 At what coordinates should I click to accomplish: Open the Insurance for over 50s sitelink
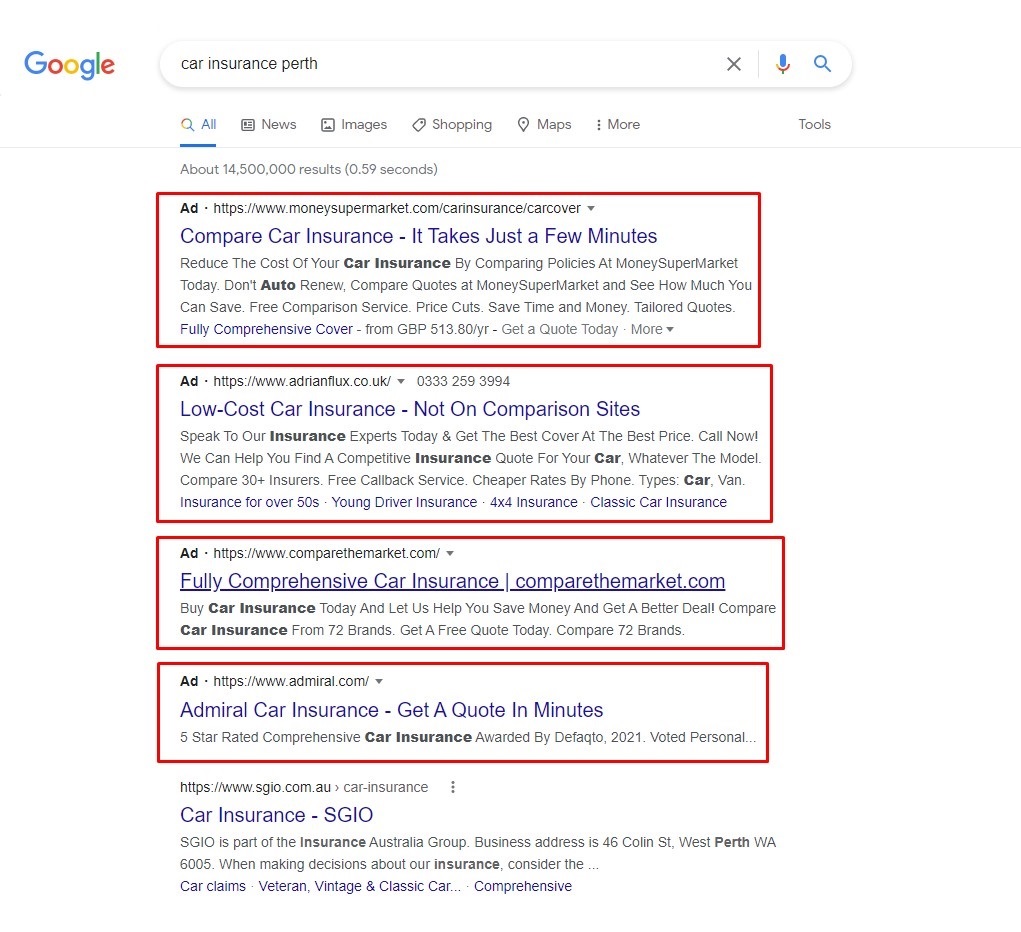point(249,502)
